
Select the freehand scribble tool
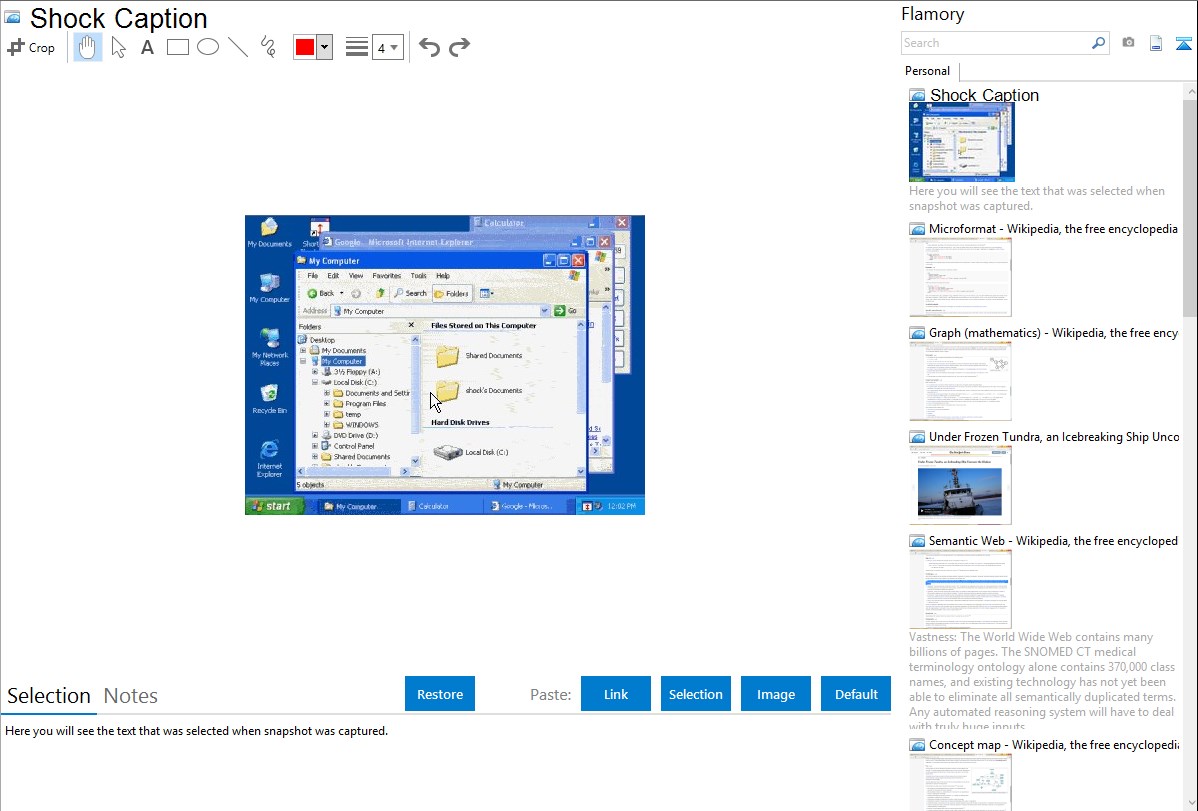268,47
